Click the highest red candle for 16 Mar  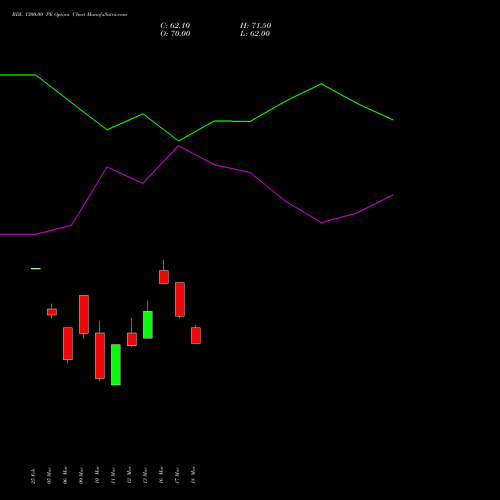(164, 277)
